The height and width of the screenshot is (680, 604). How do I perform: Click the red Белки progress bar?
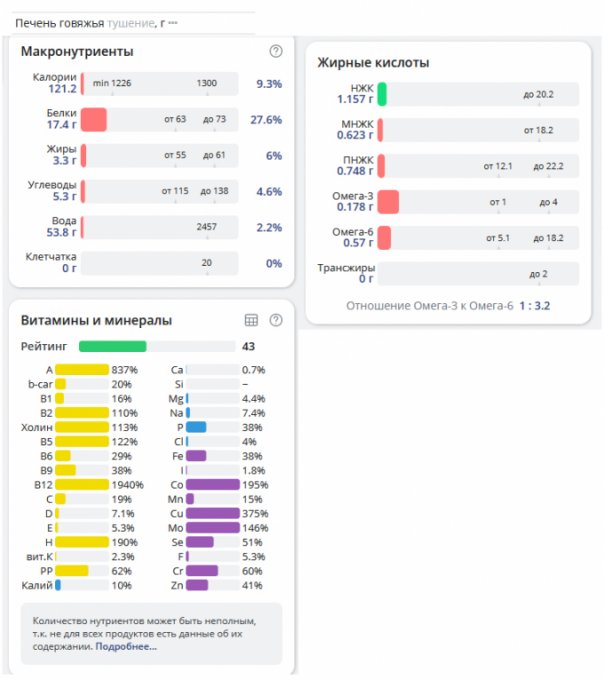pyautogui.click(x=94, y=120)
